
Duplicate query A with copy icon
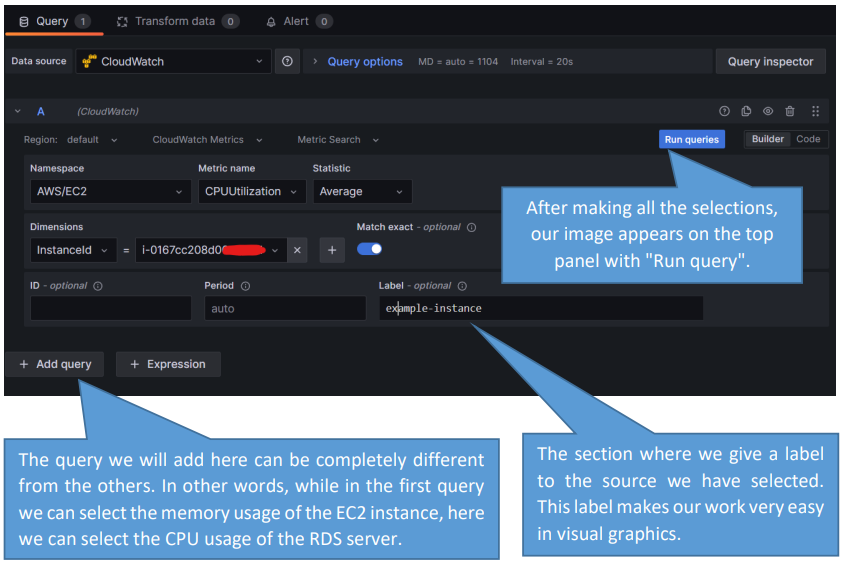tap(746, 111)
